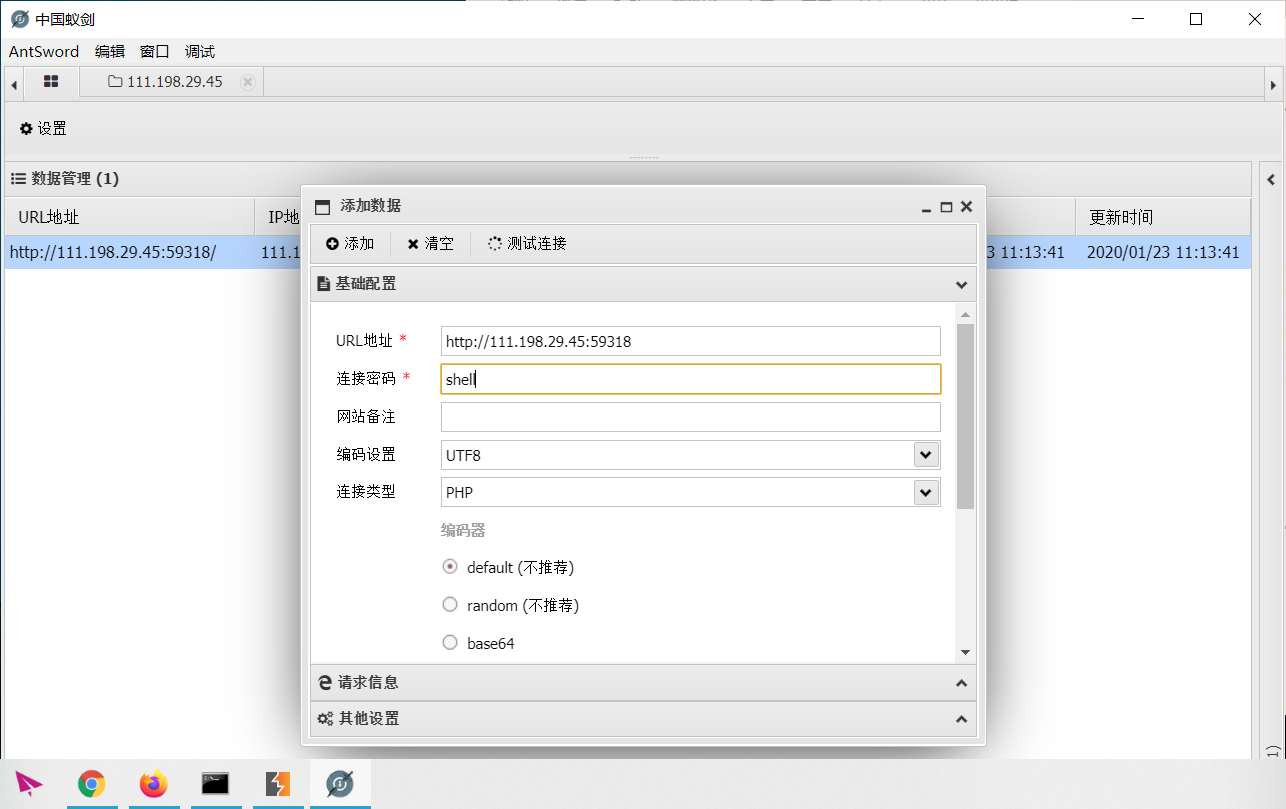Click the 基础配置 document icon

[x=323, y=284]
